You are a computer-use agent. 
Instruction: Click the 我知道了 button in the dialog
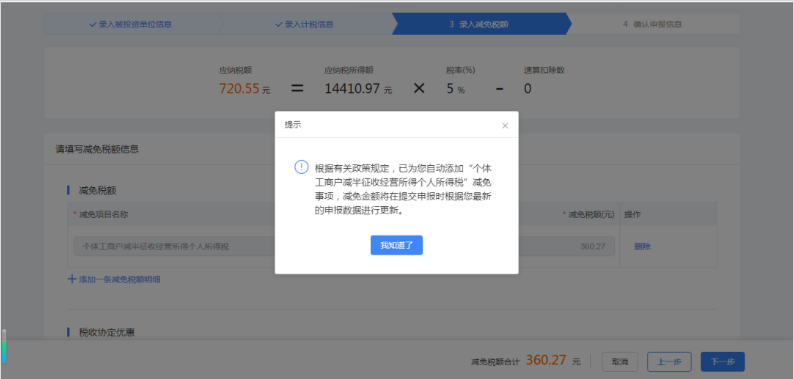coord(396,245)
